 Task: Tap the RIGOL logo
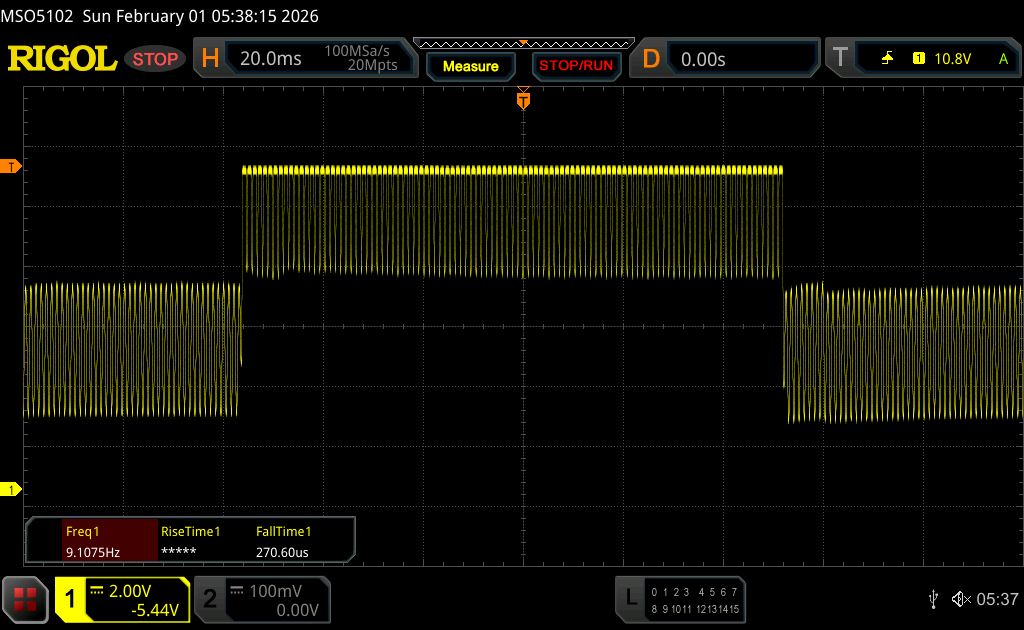[x=62, y=59]
